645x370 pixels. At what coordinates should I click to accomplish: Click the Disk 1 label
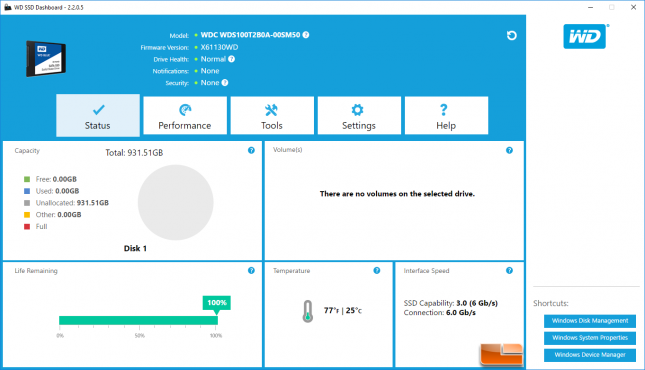(135, 248)
